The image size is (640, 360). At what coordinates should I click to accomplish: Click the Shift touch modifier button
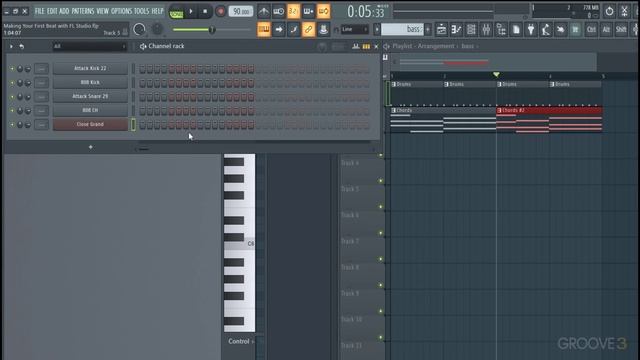pos(621,29)
